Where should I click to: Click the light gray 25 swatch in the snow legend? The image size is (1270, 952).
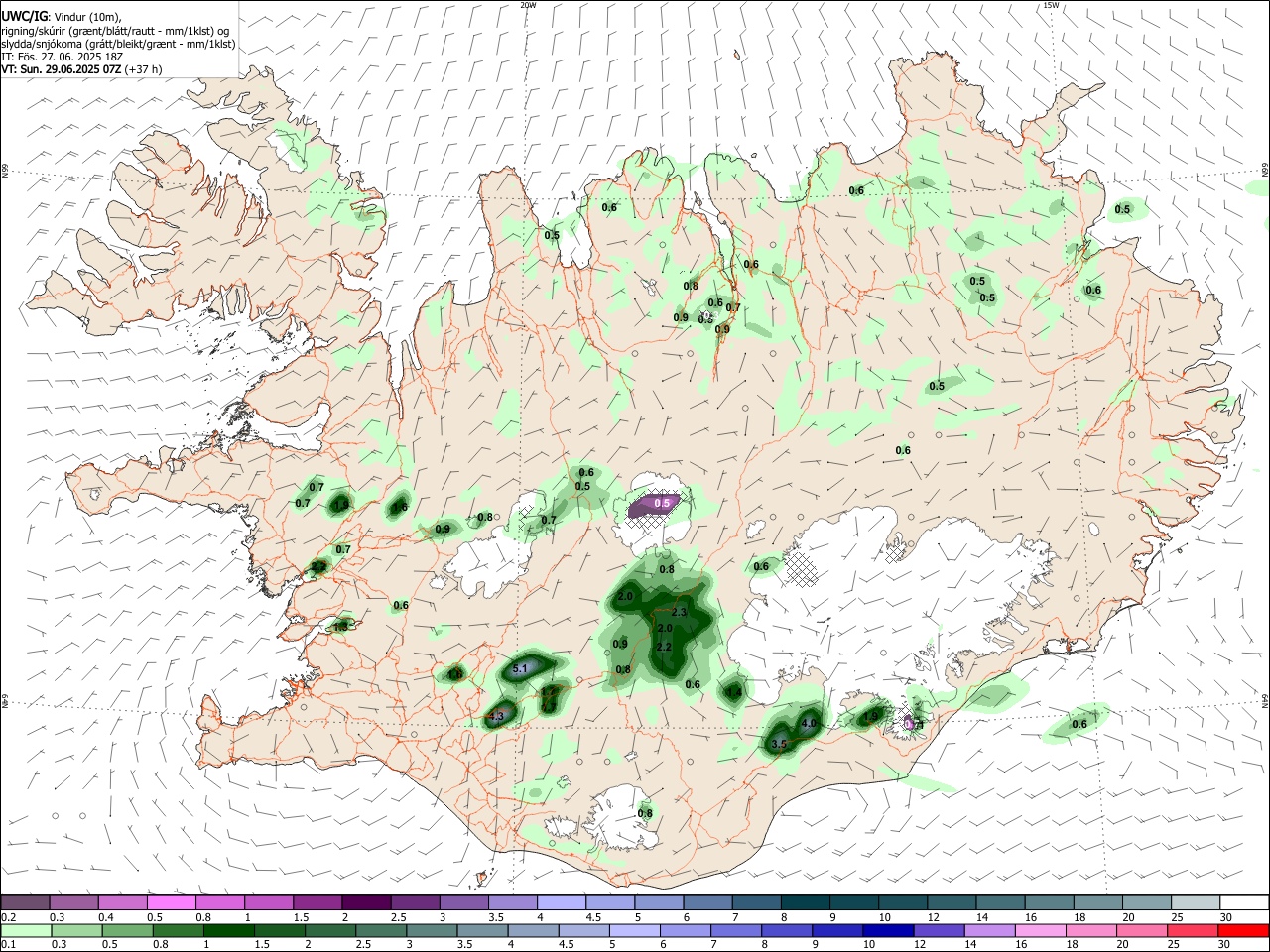(x=1196, y=903)
